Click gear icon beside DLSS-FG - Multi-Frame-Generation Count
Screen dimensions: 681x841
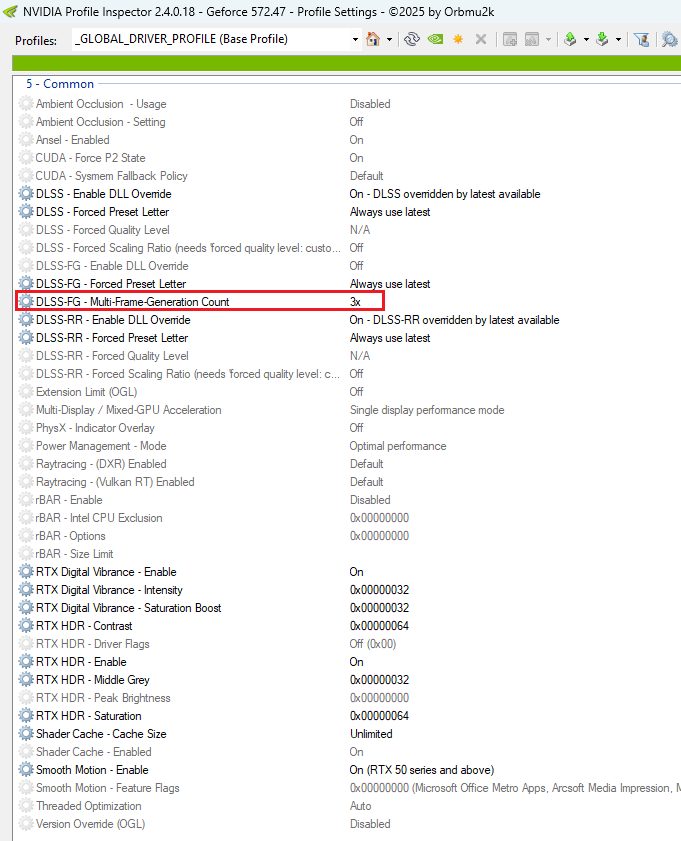26,302
